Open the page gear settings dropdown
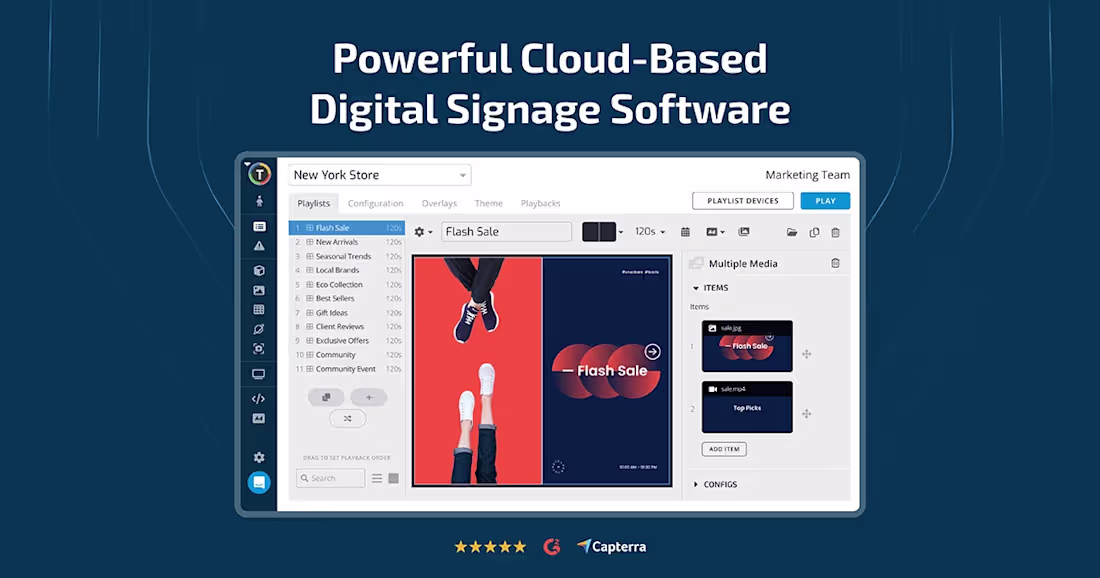Screen dimensions: 1100x578 point(423,231)
